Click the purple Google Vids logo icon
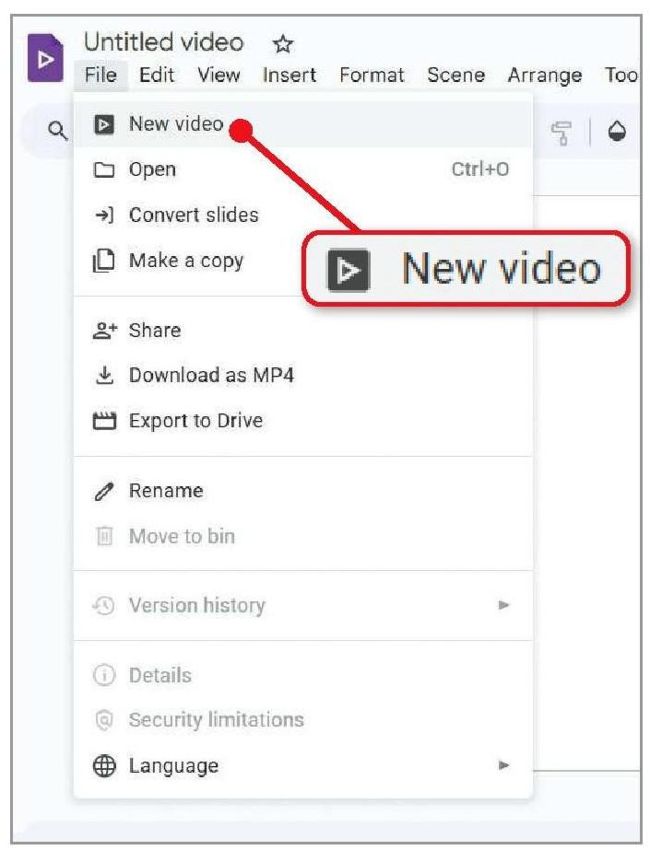Viewport: 650px width, 850px height. 46,57
